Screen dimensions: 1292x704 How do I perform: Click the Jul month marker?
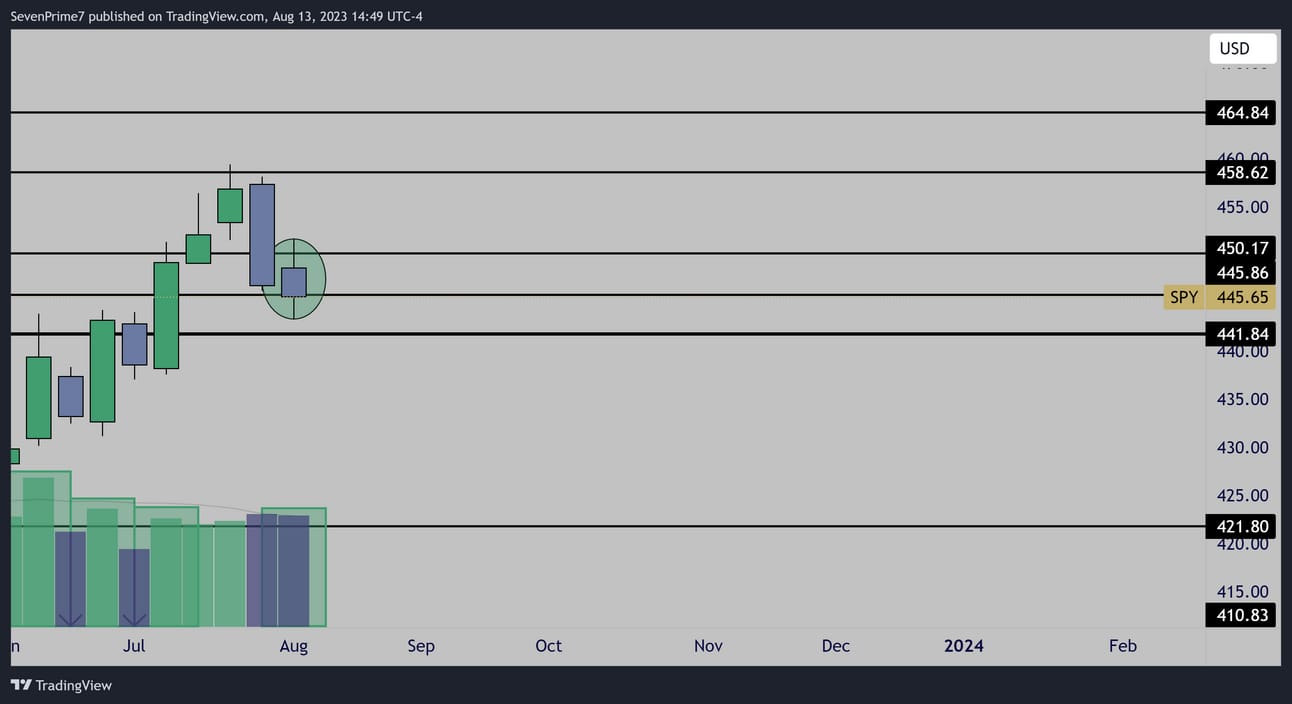[134, 646]
